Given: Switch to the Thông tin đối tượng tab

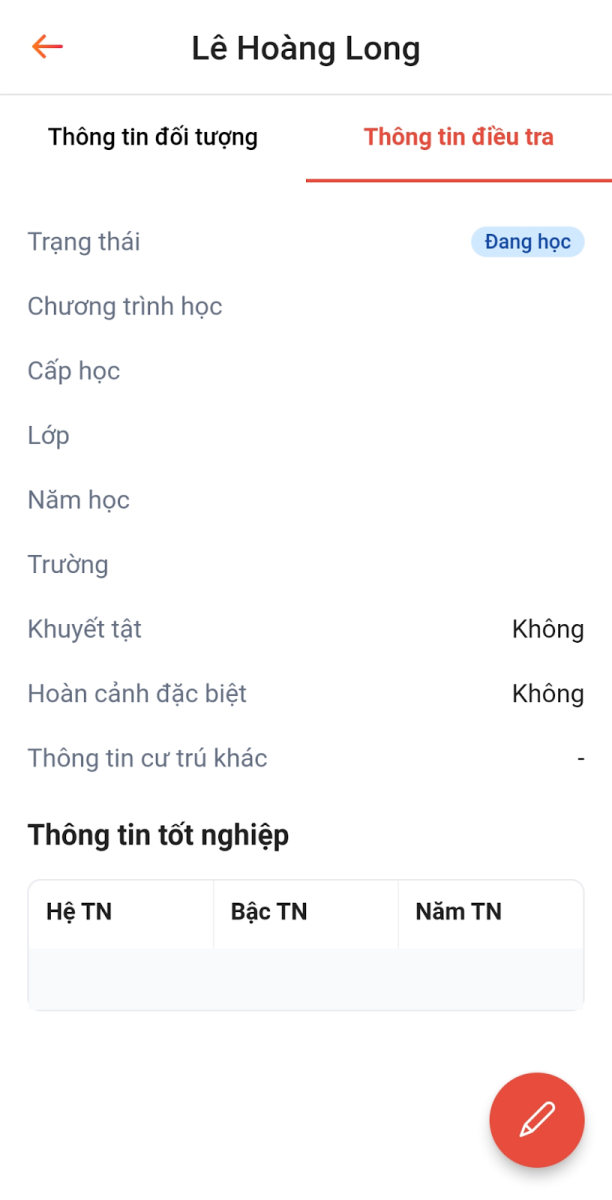Looking at the screenshot, I should pyautogui.click(x=153, y=137).
